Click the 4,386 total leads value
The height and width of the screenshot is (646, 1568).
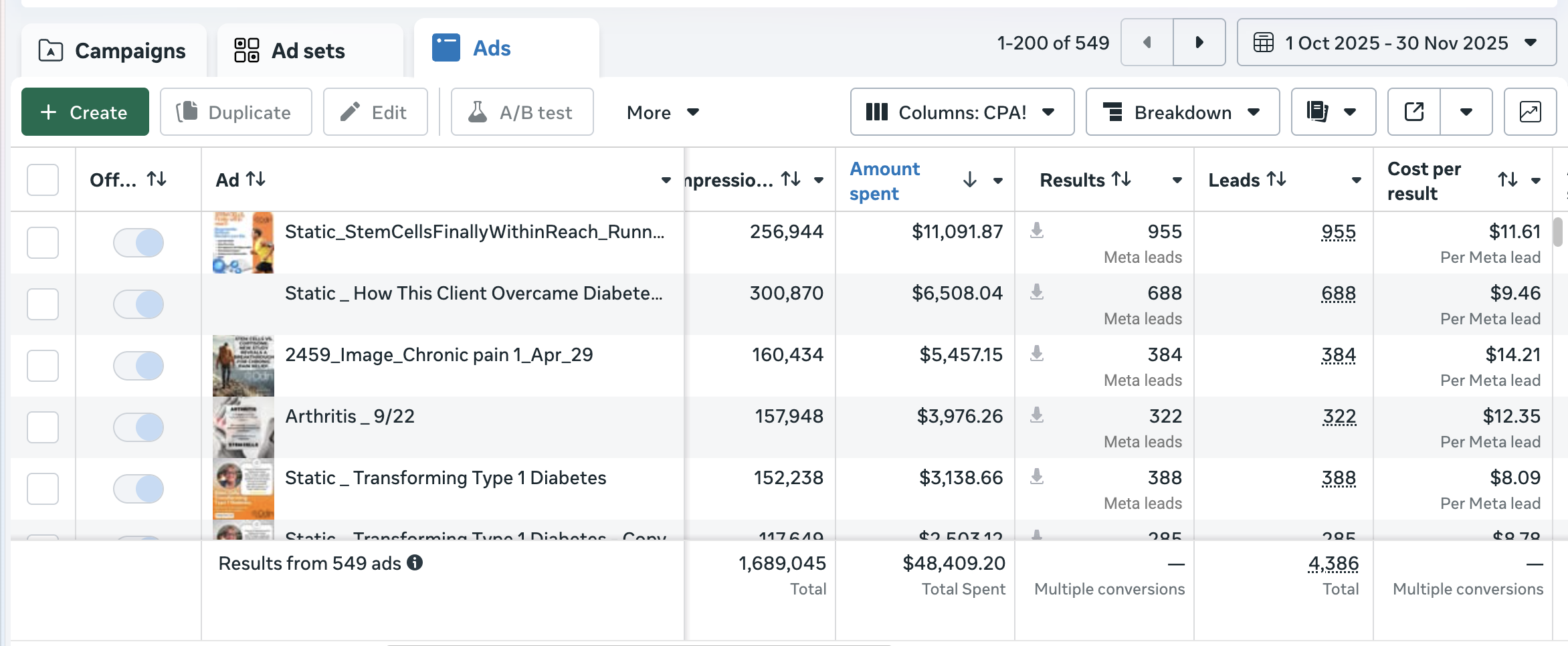pos(1333,564)
